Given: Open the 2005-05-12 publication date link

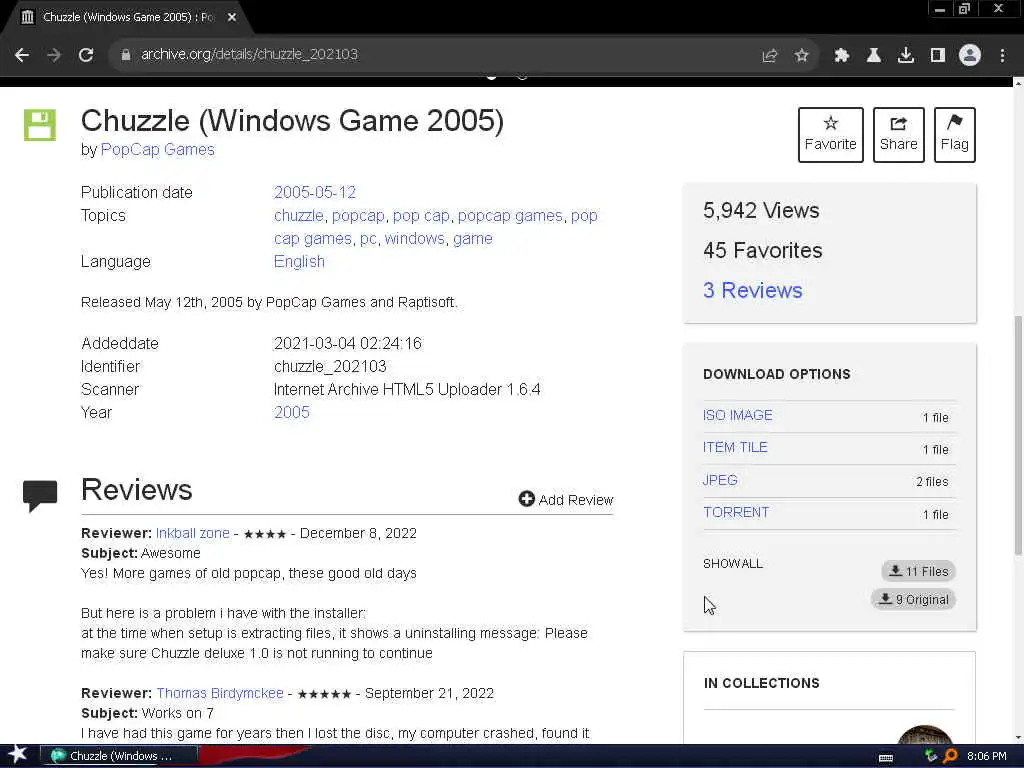Looking at the screenshot, I should (315, 193).
